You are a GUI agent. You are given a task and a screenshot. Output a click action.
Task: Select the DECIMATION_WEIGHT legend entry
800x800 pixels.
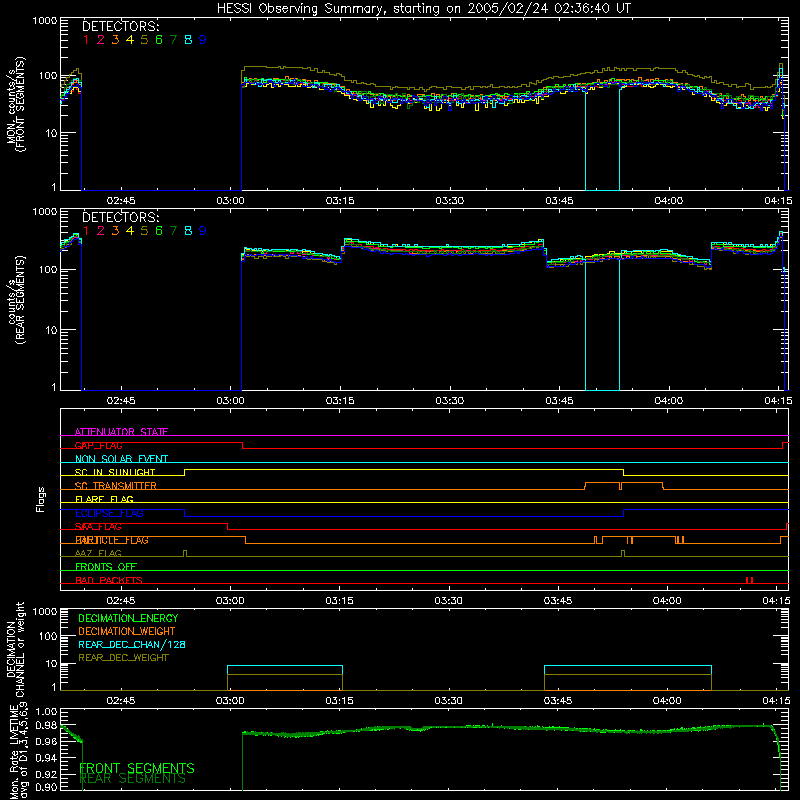tap(127, 632)
